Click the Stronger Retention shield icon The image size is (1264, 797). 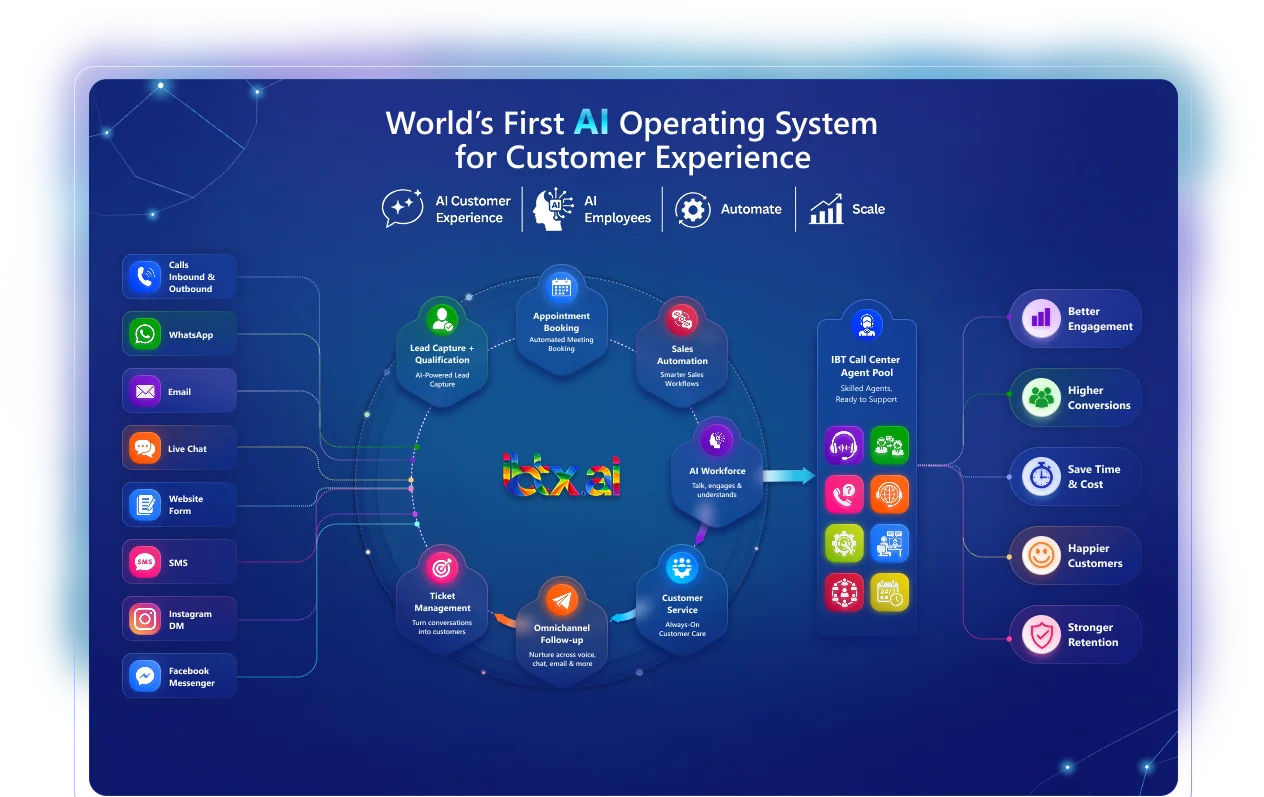[x=1041, y=634]
